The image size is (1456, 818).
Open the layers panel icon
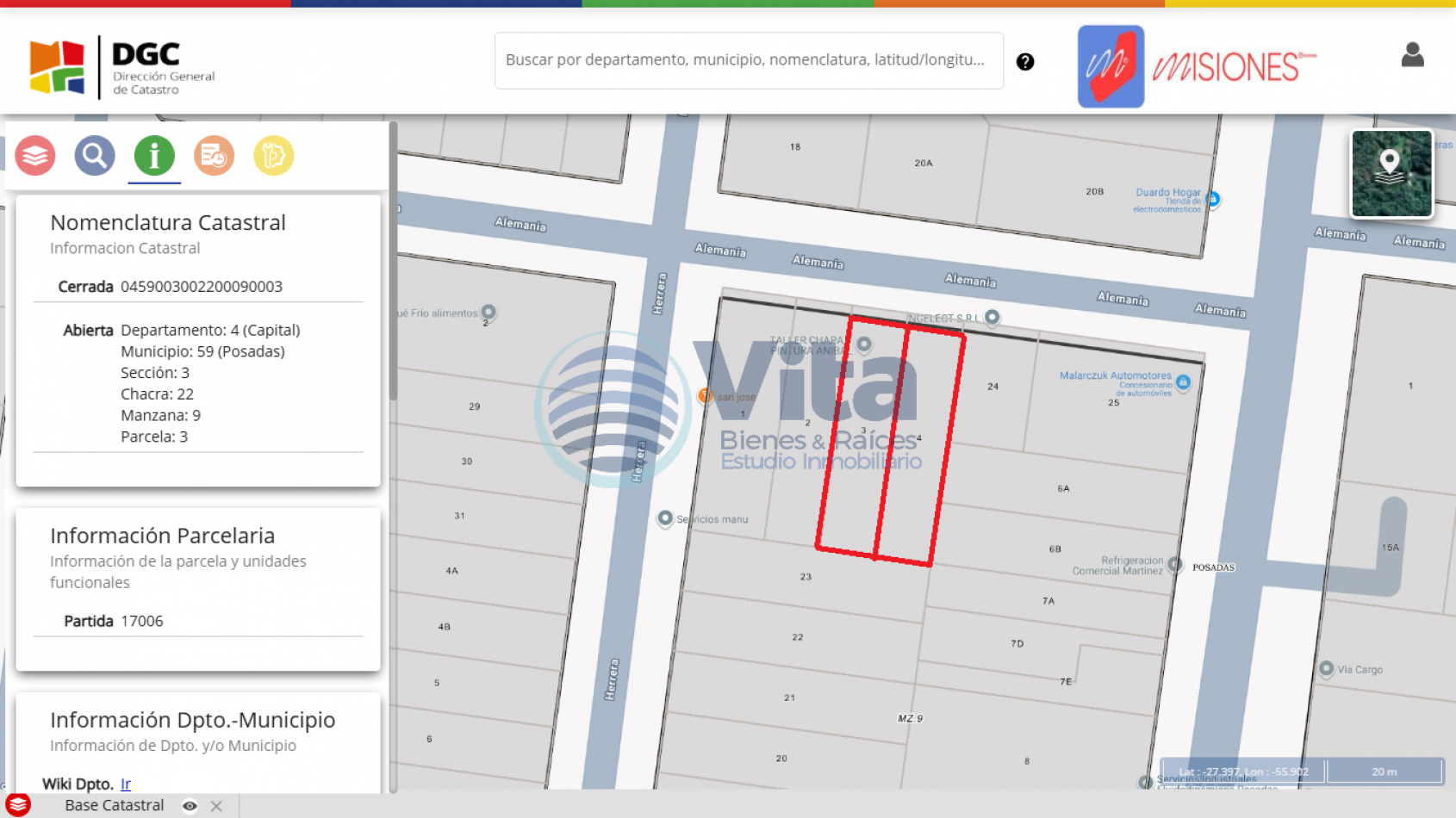35,156
